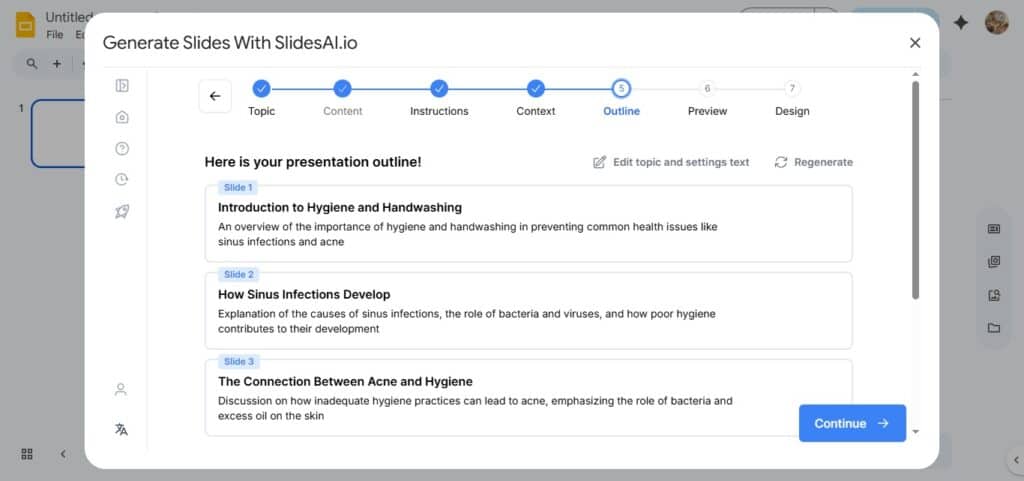Select the Design step number 7
This screenshot has height=481, width=1024.
pos(792,89)
